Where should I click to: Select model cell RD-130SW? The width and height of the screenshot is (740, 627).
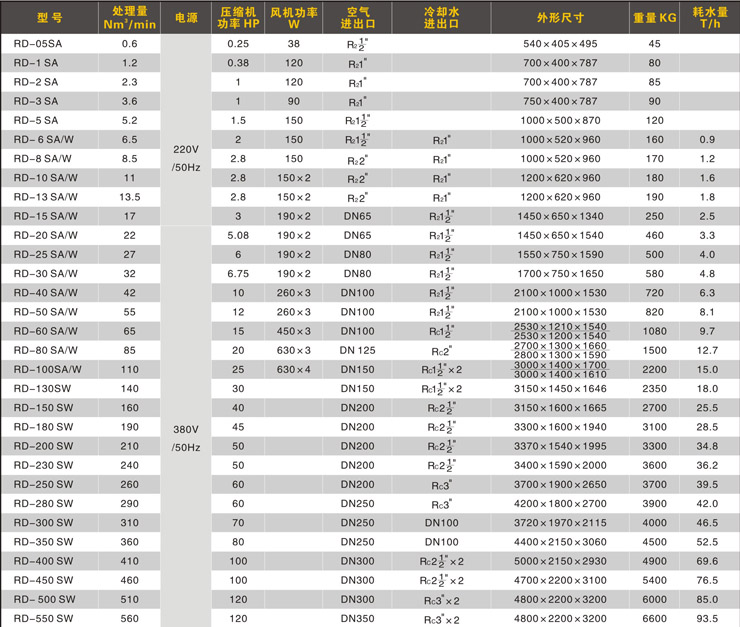click(x=42, y=388)
